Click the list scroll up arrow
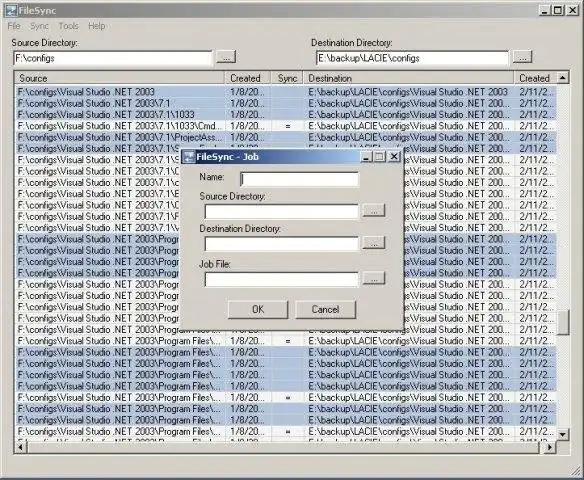The width and height of the screenshot is (584, 480). pyautogui.click(x=563, y=78)
